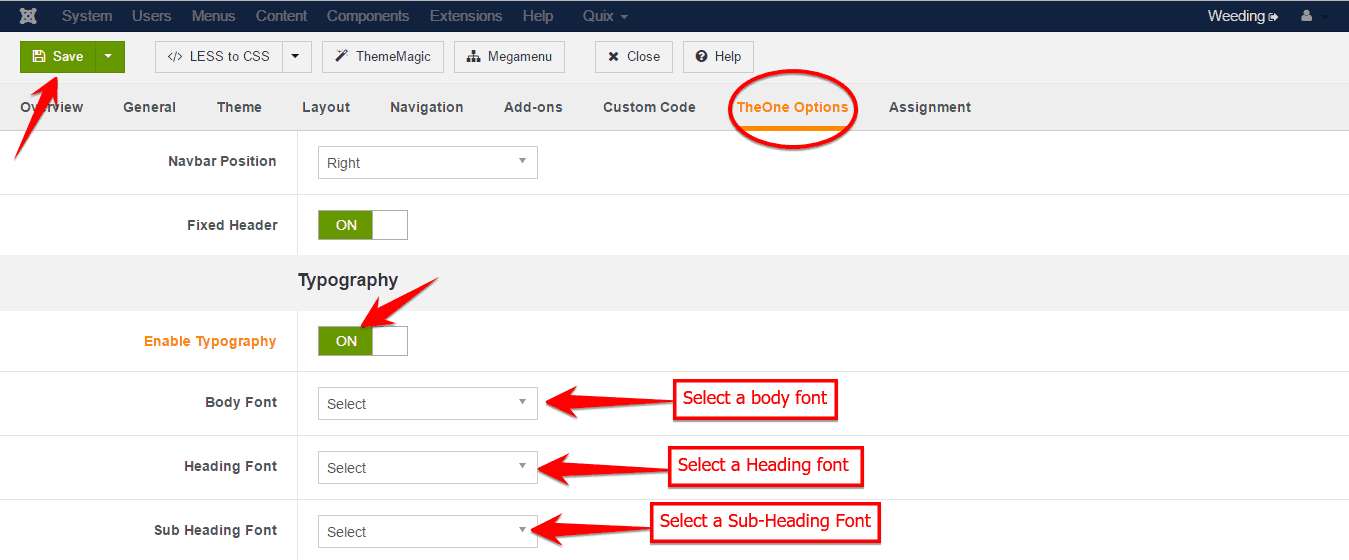Click the green Save button

coord(58,57)
